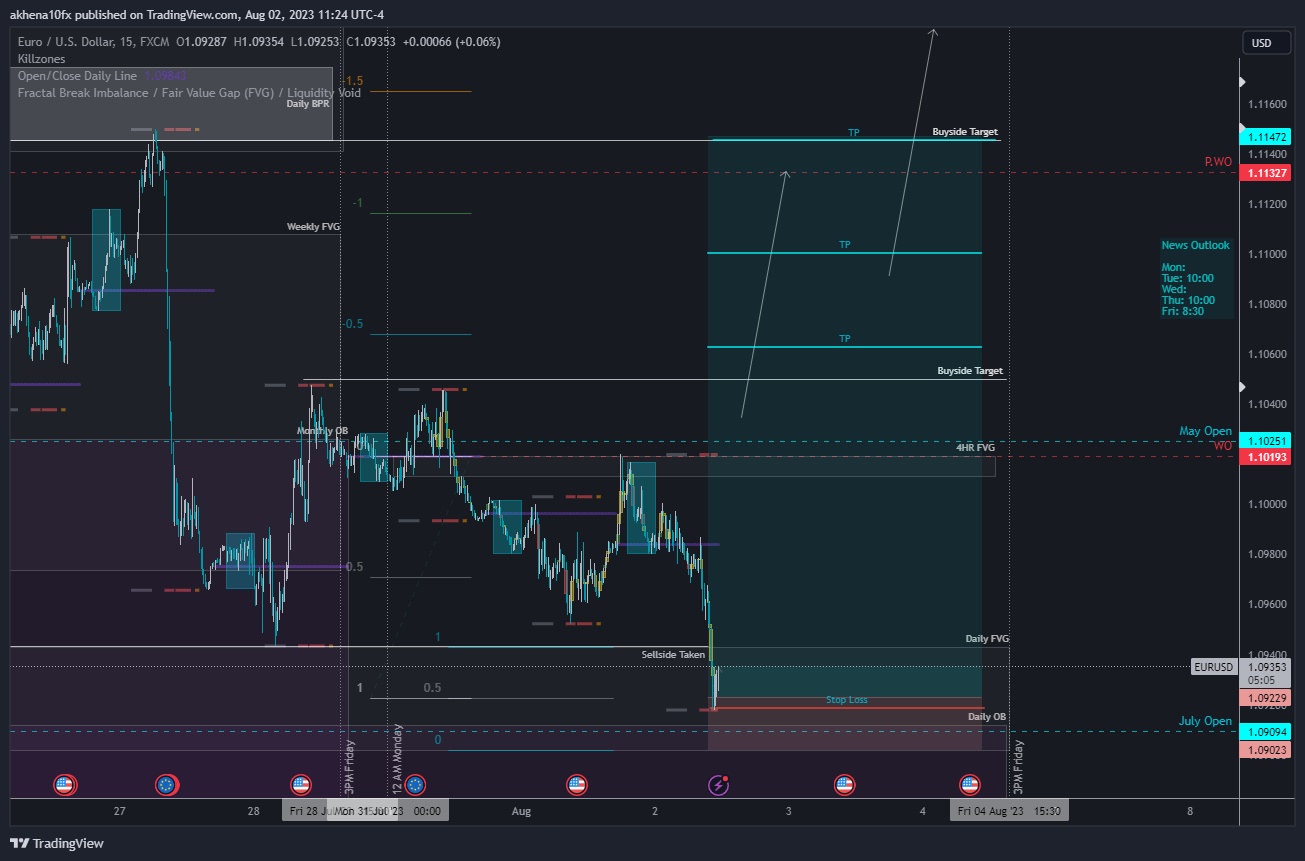Screen dimensions: 1305x861
Task: Click the Mon 31 Jul '23 00:00 time label
Action: 390,811
